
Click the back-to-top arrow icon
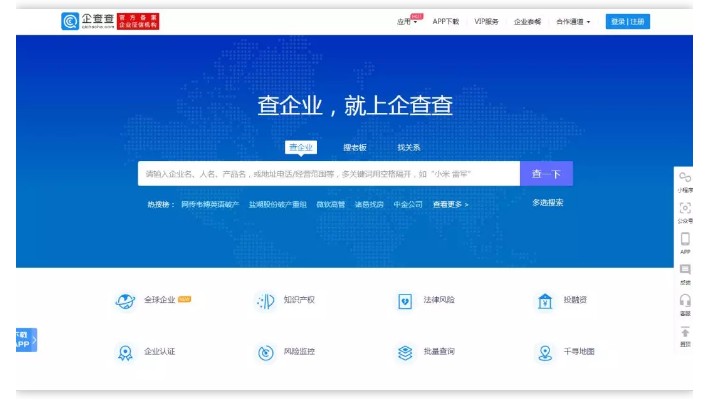(x=685, y=332)
